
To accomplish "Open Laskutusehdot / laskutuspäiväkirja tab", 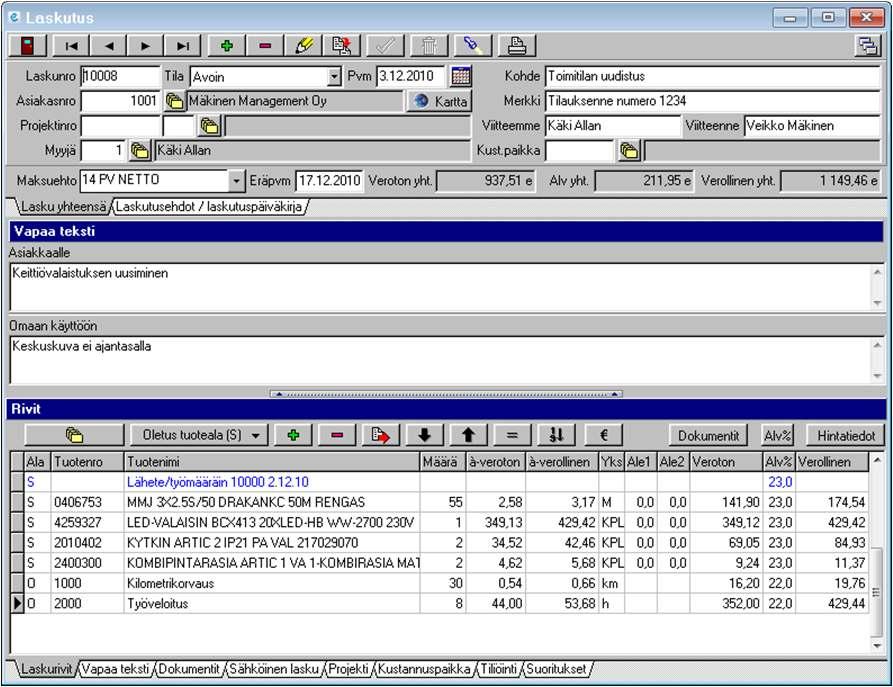I will tap(208, 207).
